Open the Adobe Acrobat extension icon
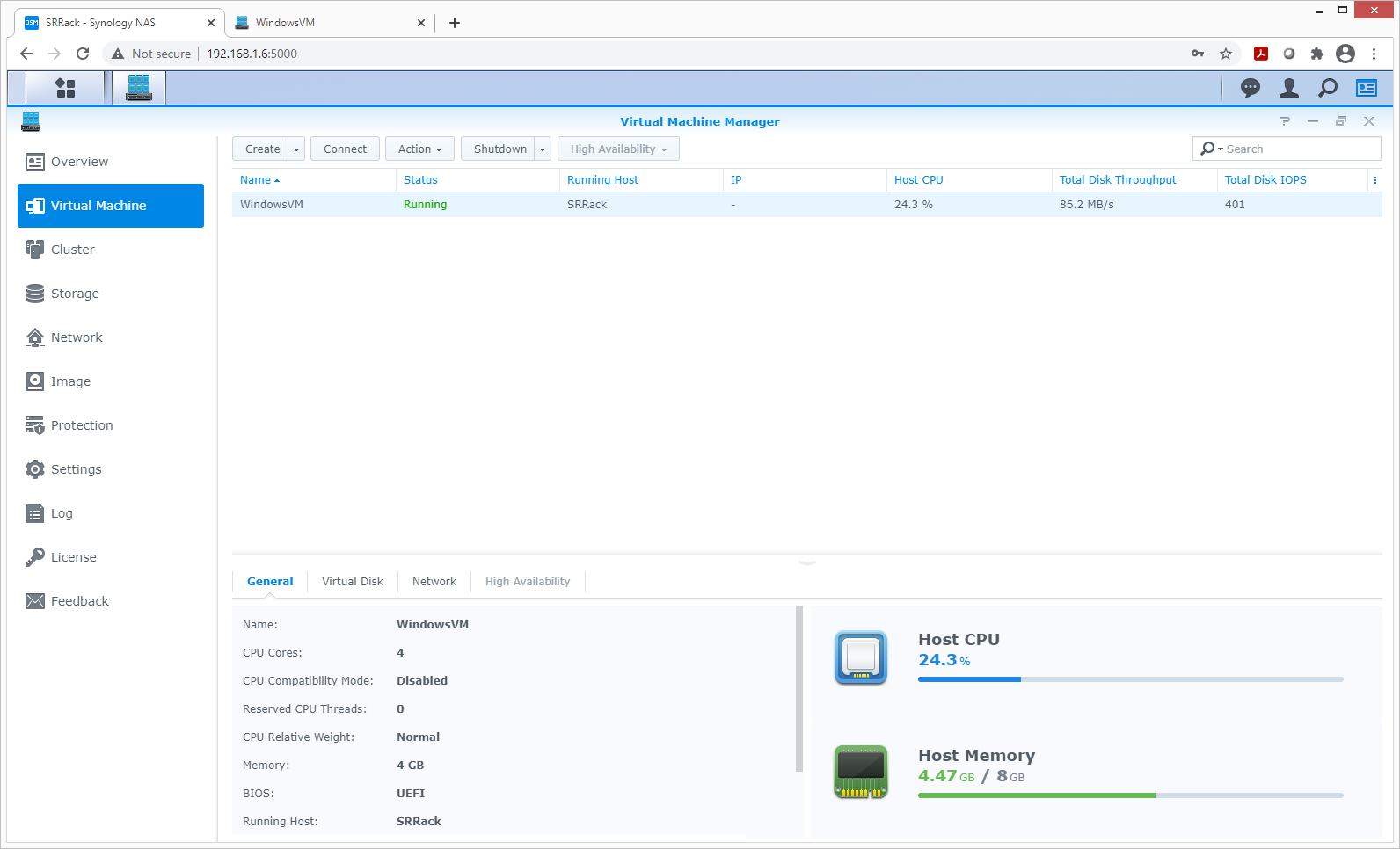Viewport: 1400px width, 849px height. coord(1261,54)
